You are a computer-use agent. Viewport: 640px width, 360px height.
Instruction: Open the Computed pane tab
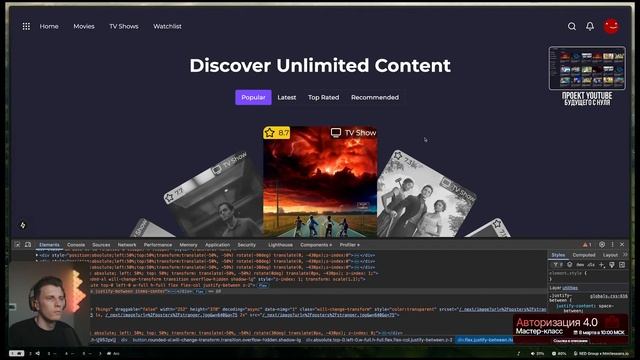pos(584,255)
